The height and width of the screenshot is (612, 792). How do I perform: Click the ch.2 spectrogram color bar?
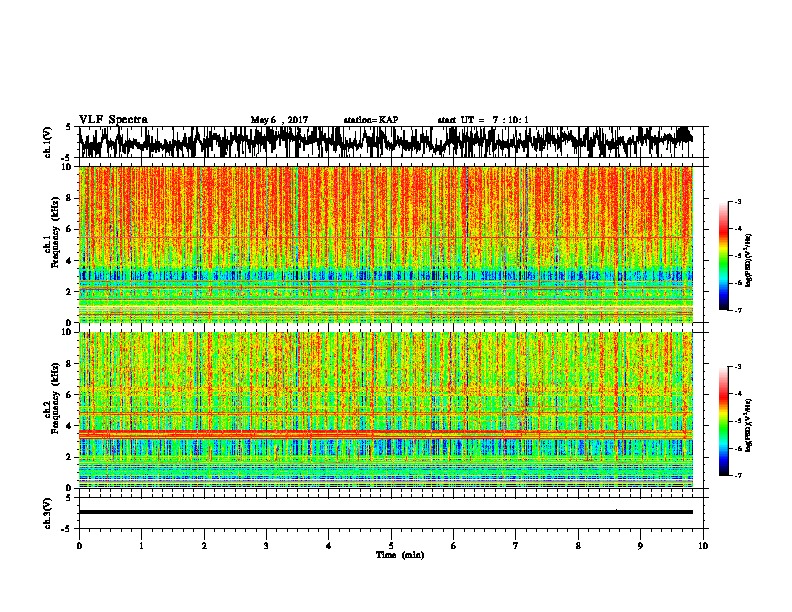[723, 421]
